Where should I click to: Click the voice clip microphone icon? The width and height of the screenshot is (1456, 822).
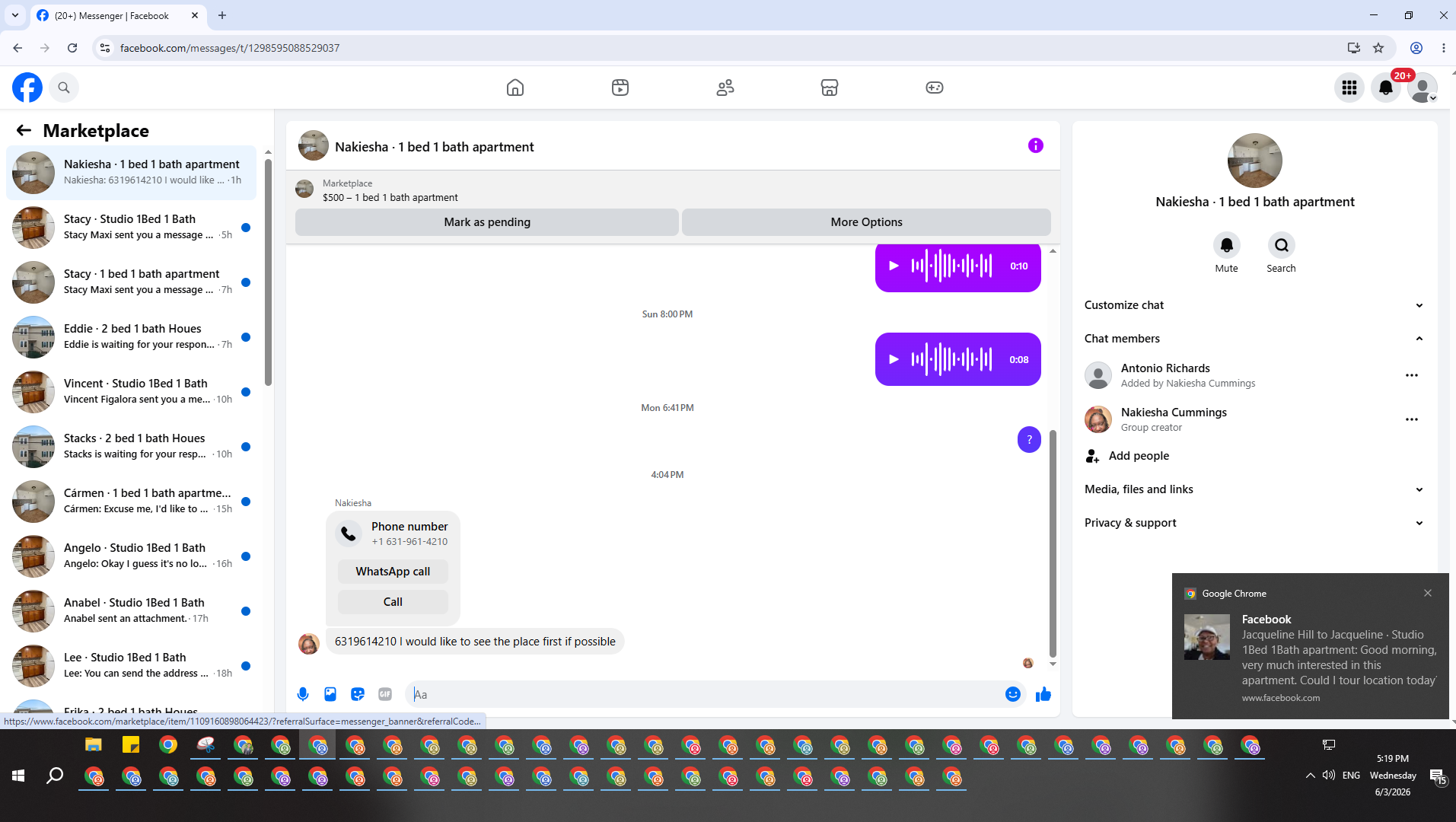pos(303,694)
